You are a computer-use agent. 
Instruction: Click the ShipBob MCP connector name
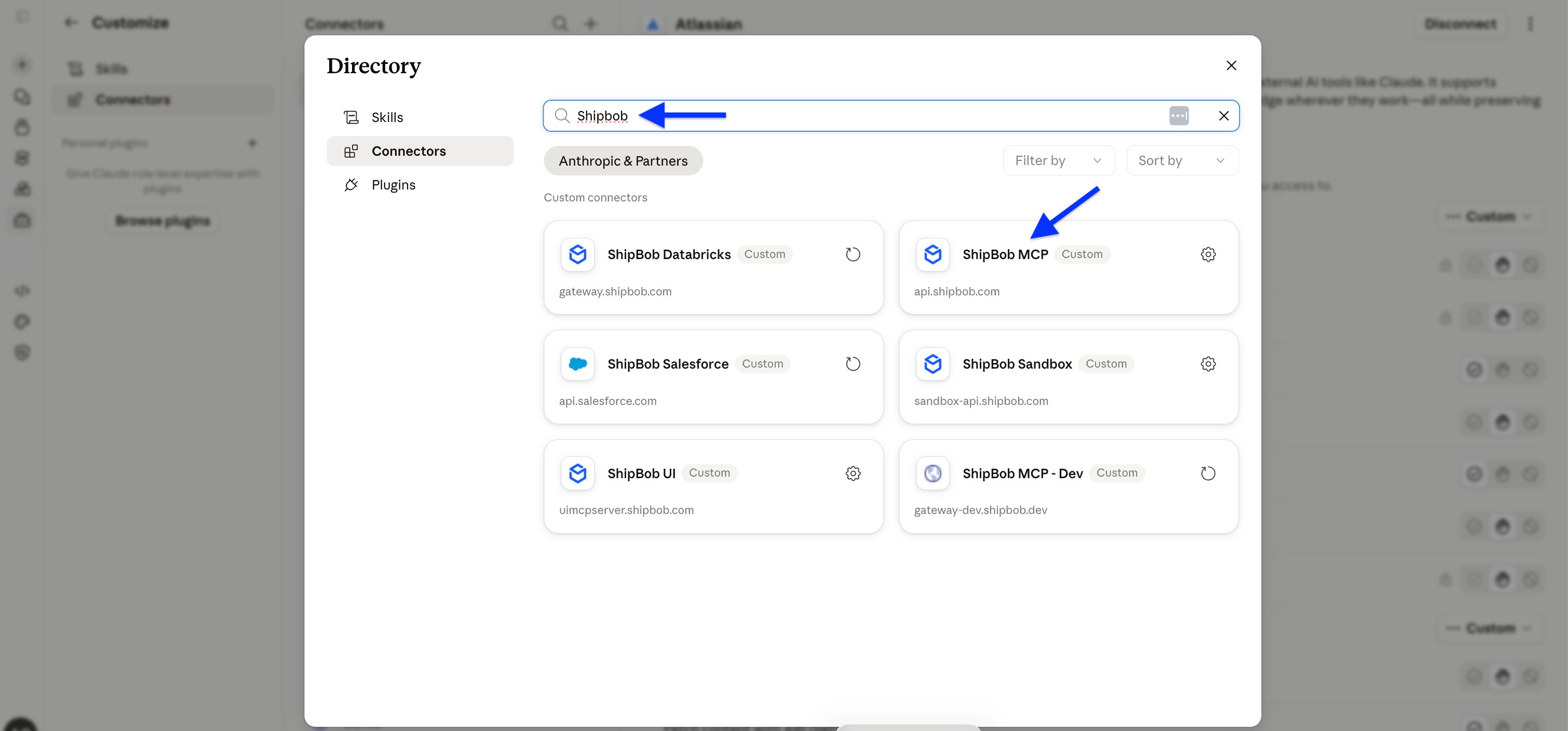point(1006,254)
